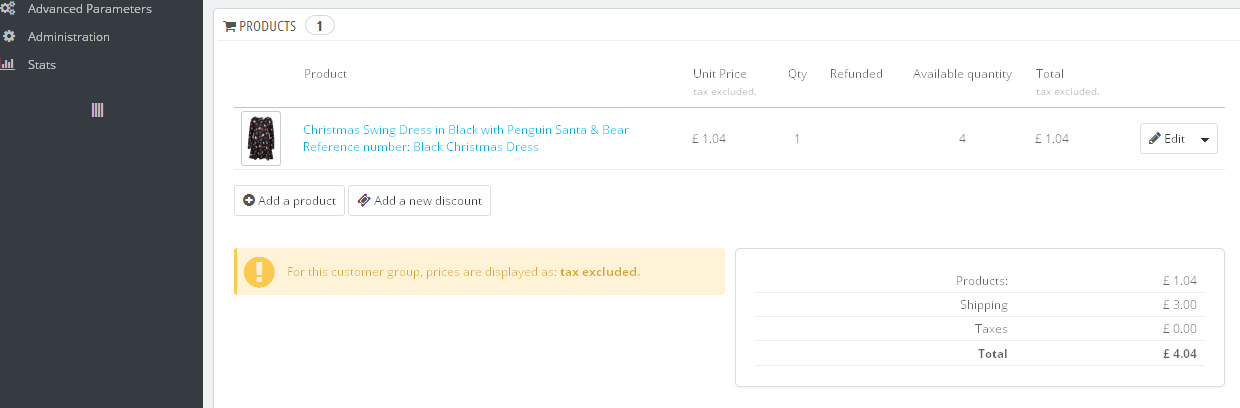The width and height of the screenshot is (1240, 408).
Task: Click the ticket icon on Add discount
Action: pos(364,201)
